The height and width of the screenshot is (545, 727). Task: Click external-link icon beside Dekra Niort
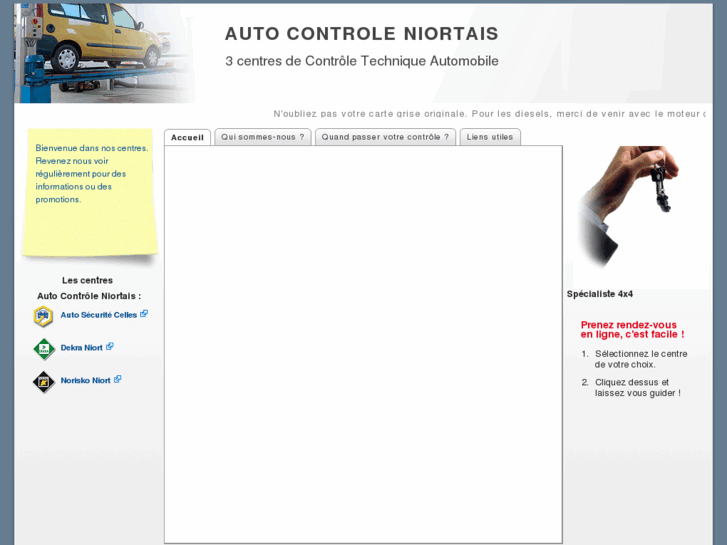click(x=110, y=346)
